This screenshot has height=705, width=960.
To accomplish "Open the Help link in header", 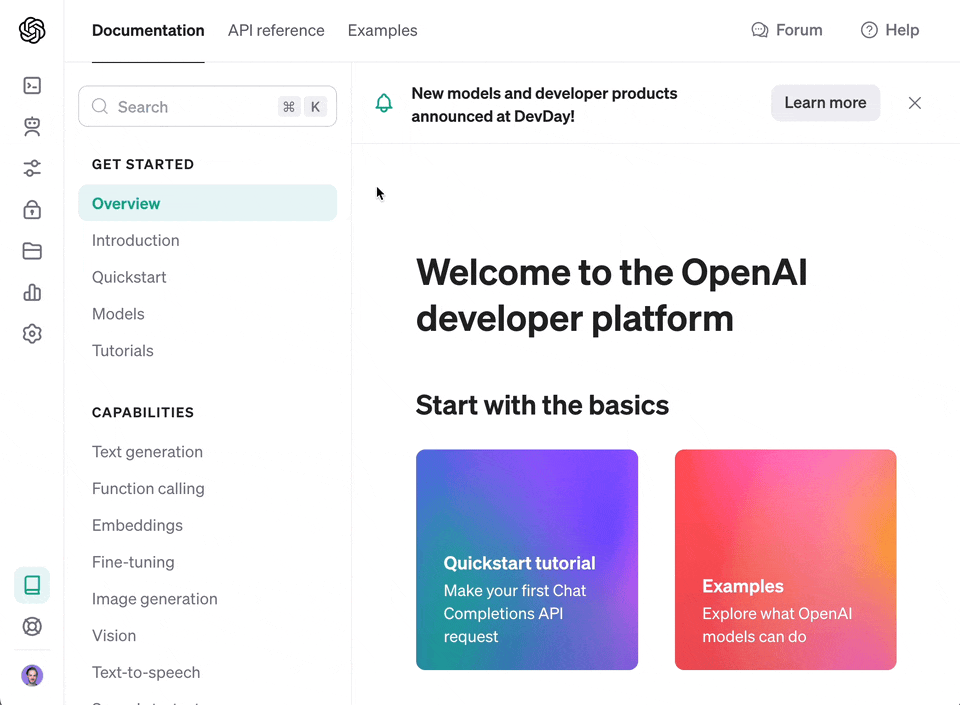I will pos(890,30).
